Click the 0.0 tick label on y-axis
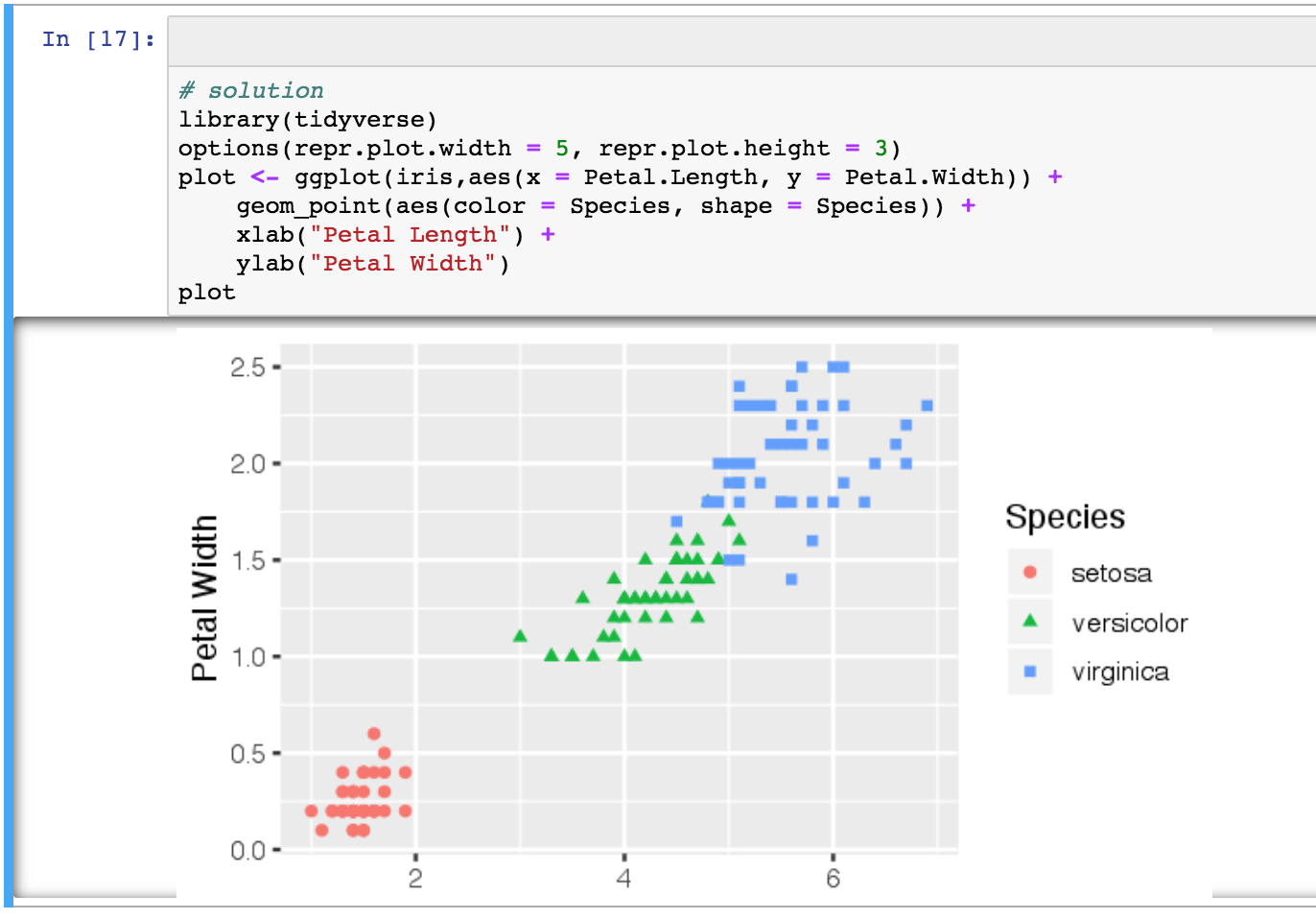 [247, 850]
